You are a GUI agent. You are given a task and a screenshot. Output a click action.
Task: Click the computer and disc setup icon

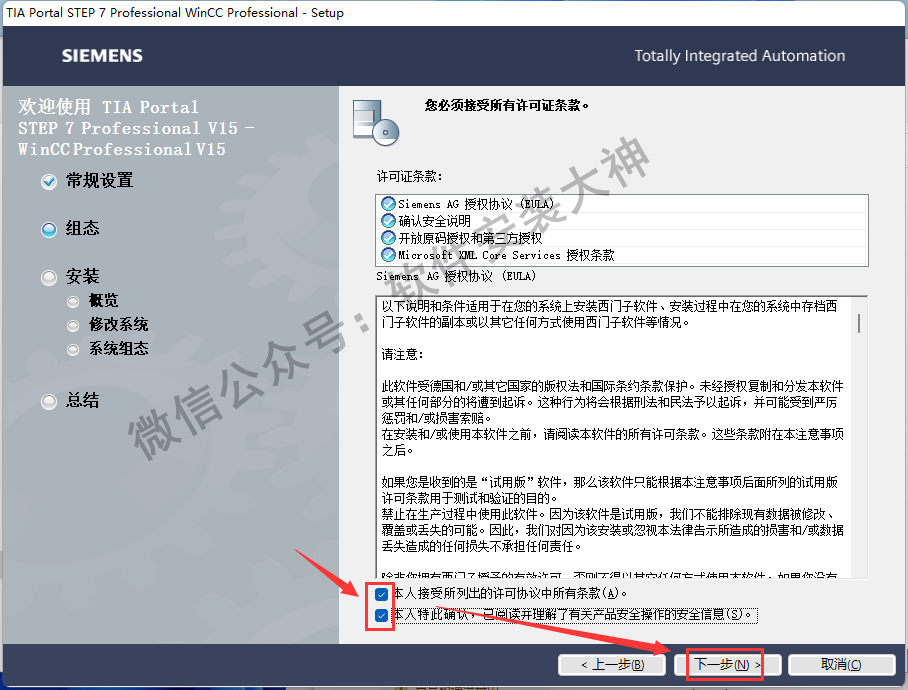coord(376,123)
